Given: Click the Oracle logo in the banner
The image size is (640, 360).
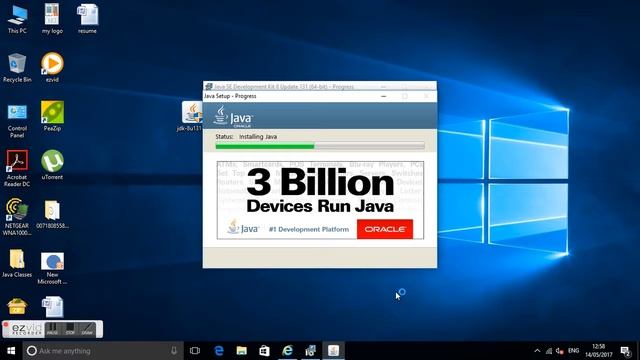Looking at the screenshot, I should [384, 229].
